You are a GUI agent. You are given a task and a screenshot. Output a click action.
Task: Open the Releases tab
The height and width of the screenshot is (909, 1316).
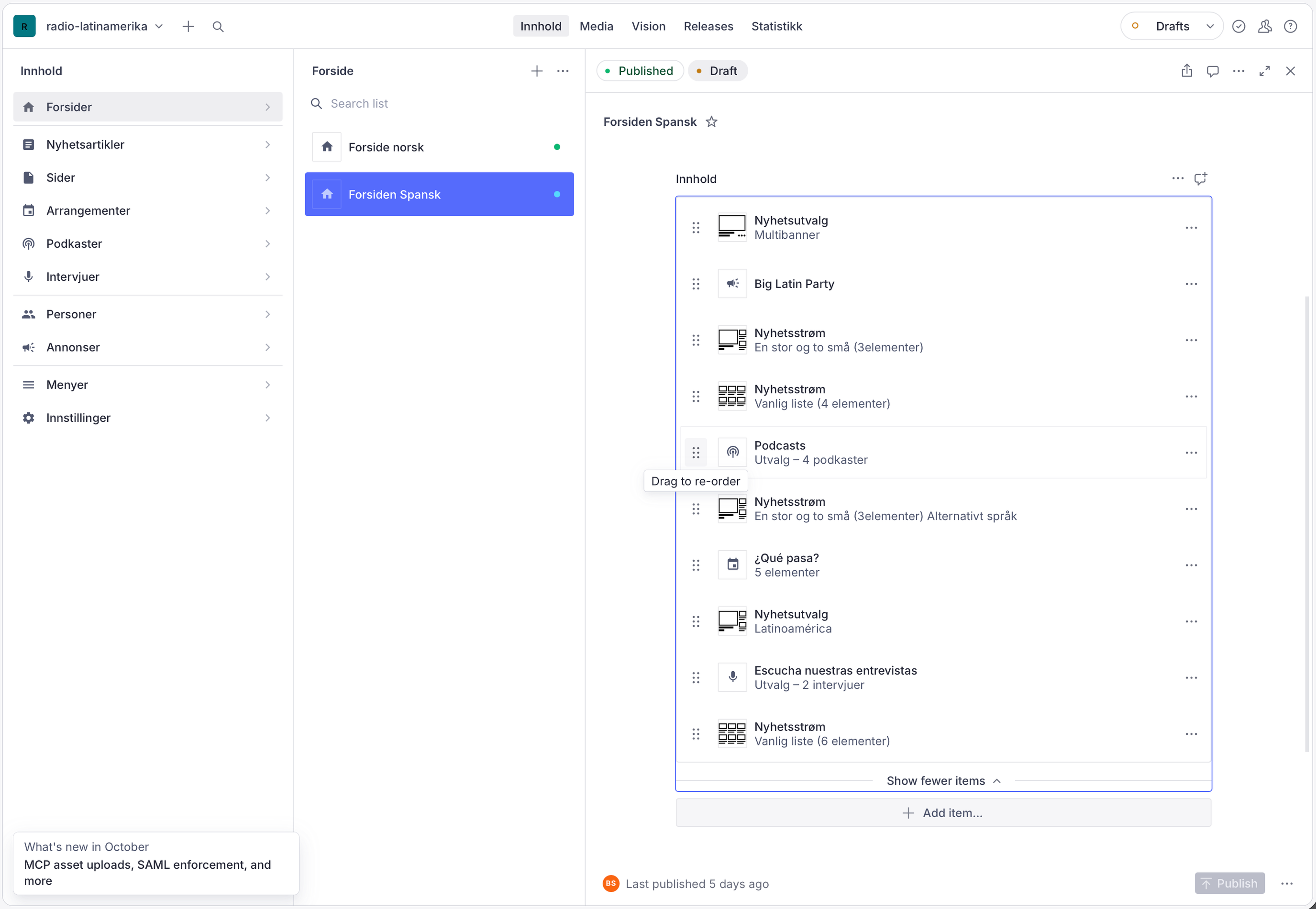click(x=708, y=26)
